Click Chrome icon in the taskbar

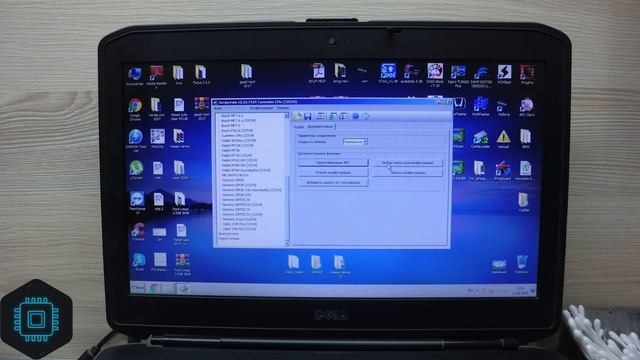click(x=154, y=288)
